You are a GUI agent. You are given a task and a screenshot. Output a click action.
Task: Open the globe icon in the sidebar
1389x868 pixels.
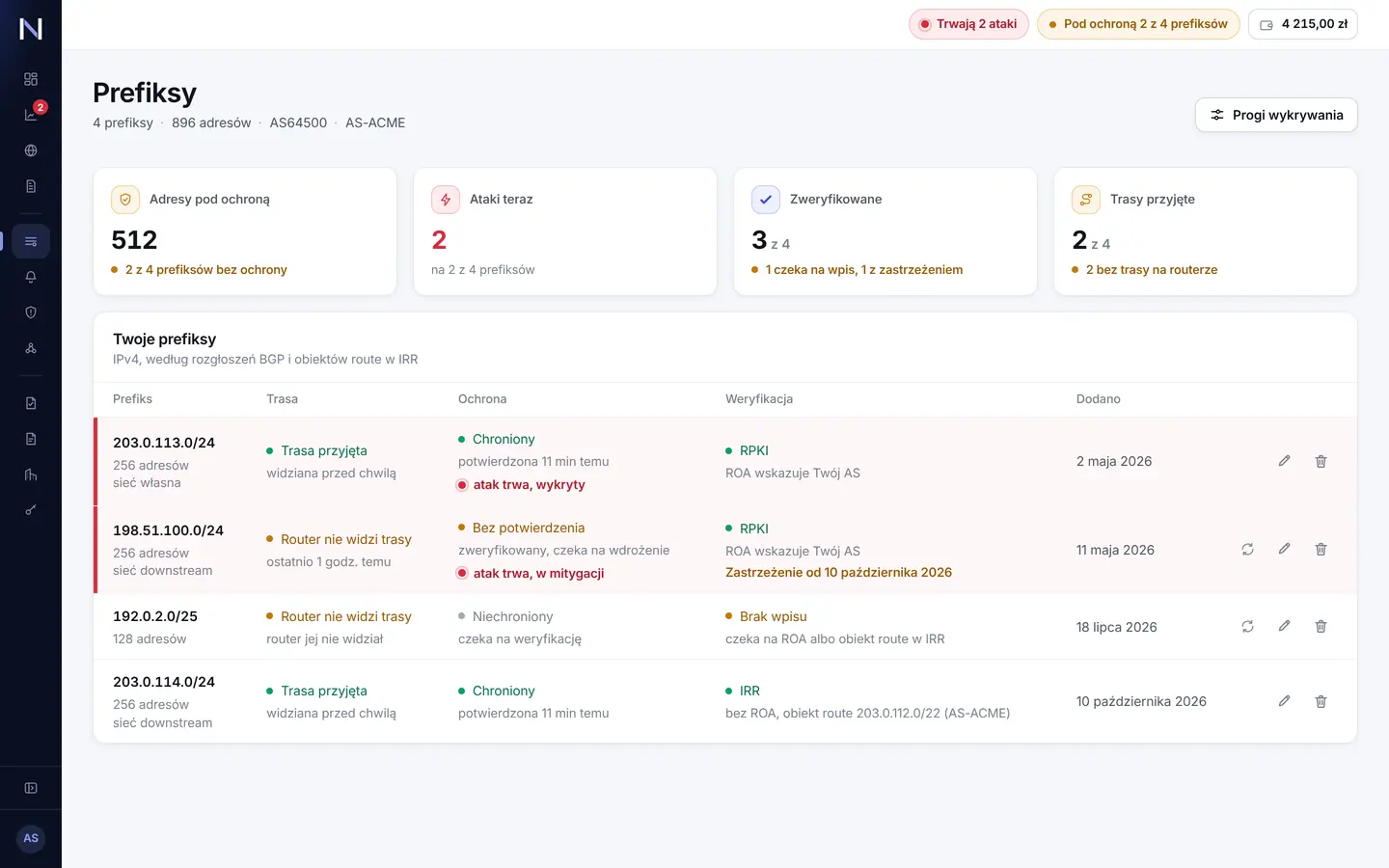click(x=31, y=150)
